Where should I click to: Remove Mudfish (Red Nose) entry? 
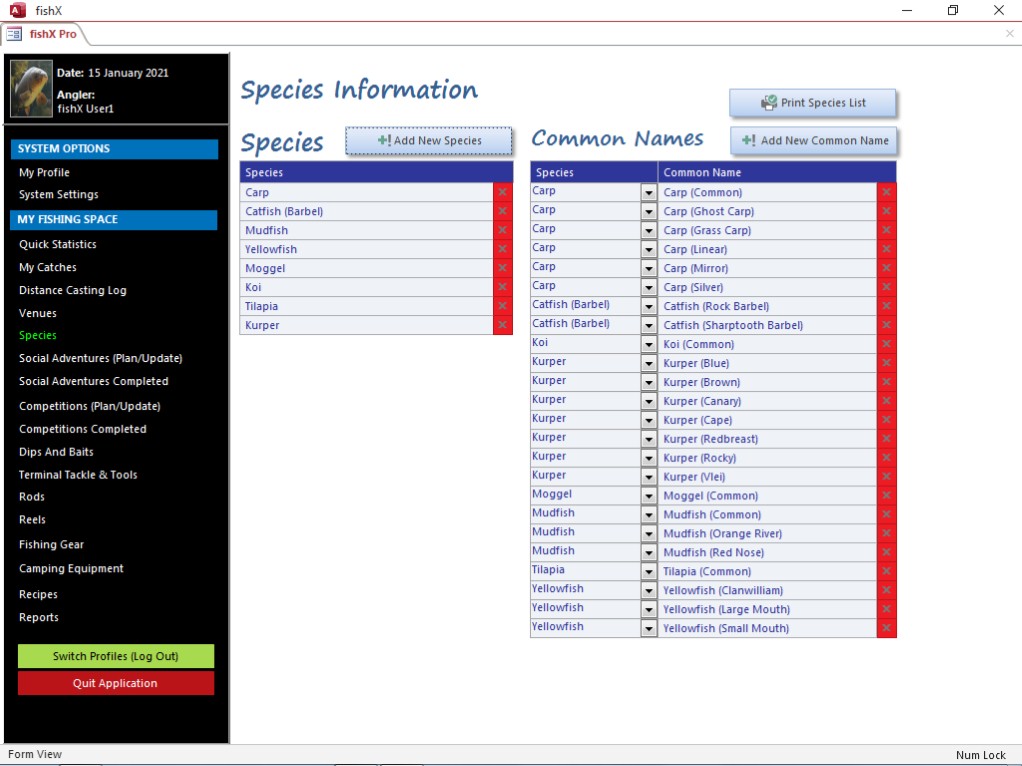[x=886, y=552]
